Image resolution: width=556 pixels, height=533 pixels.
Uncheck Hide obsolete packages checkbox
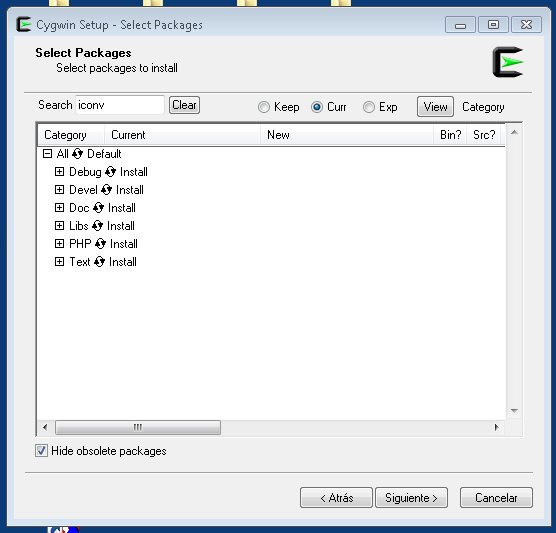[41, 451]
